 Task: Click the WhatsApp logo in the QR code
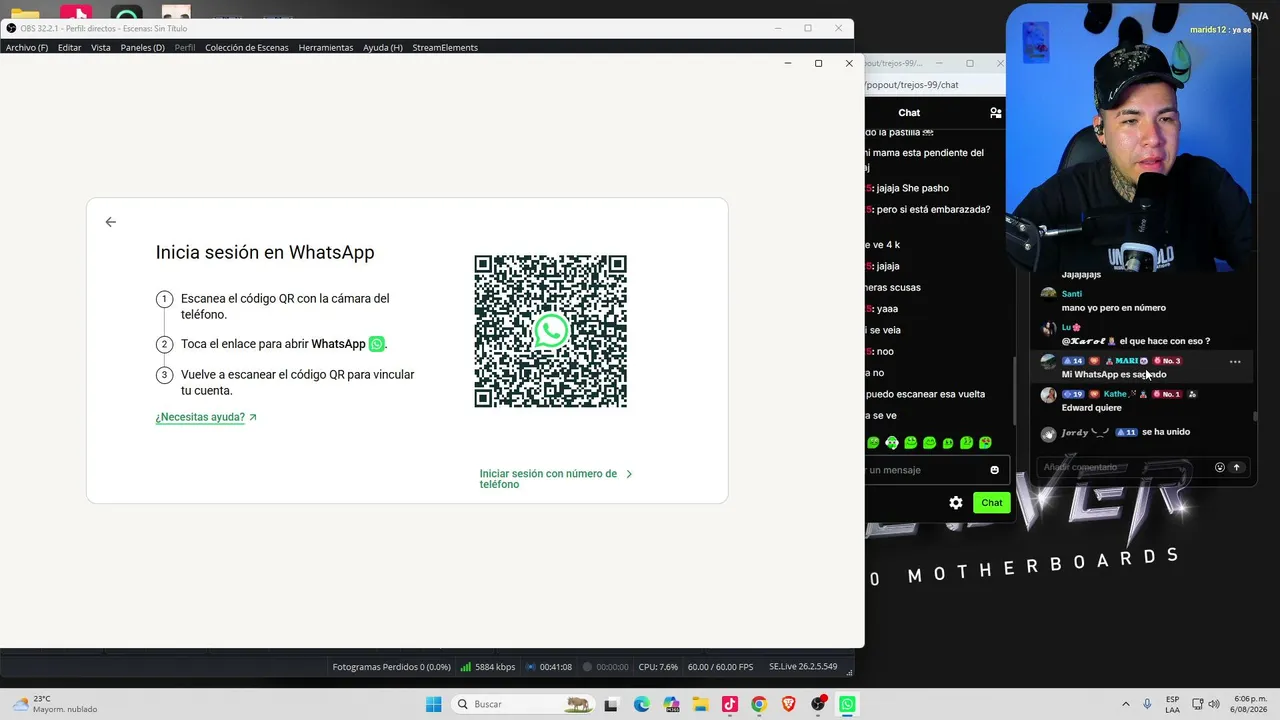[x=551, y=331]
